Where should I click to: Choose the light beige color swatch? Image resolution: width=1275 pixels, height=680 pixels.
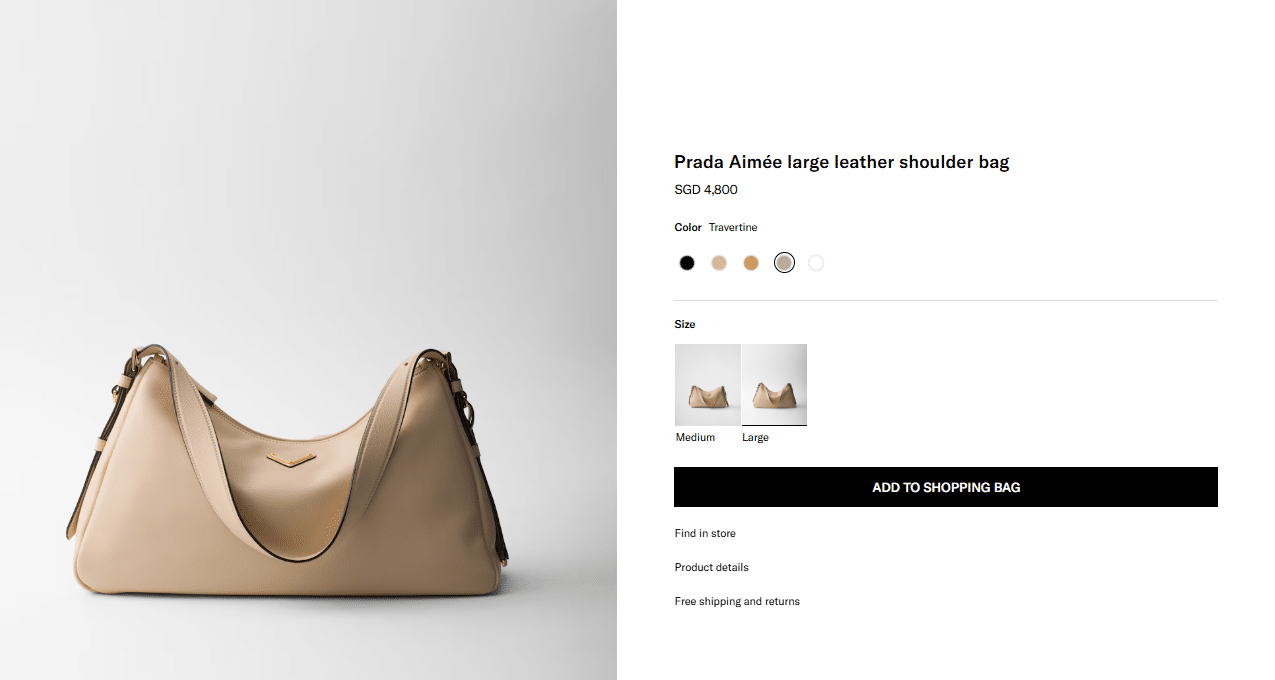click(719, 263)
